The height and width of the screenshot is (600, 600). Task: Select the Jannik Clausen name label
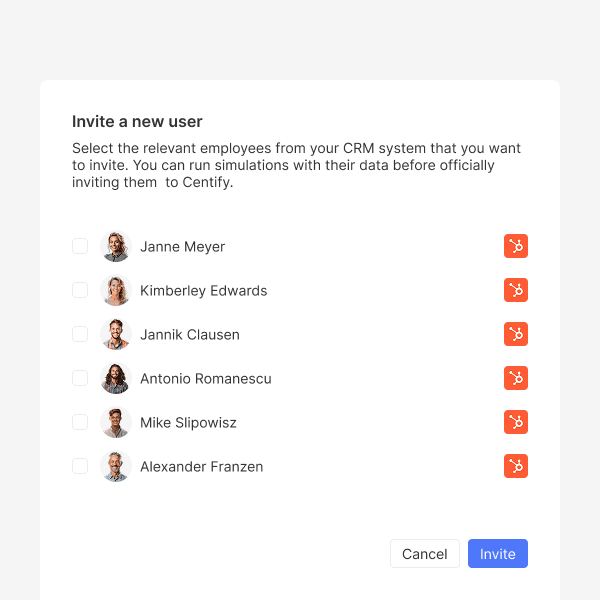(190, 335)
